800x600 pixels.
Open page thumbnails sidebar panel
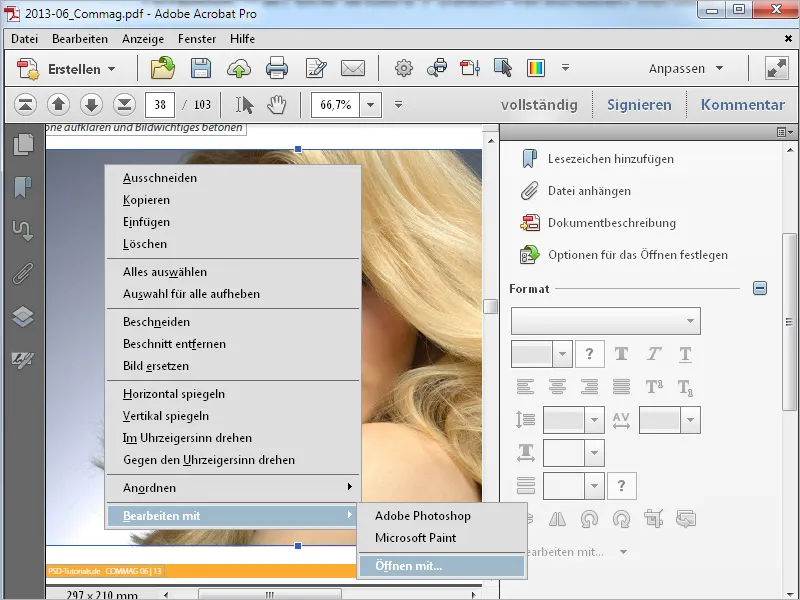[23, 145]
